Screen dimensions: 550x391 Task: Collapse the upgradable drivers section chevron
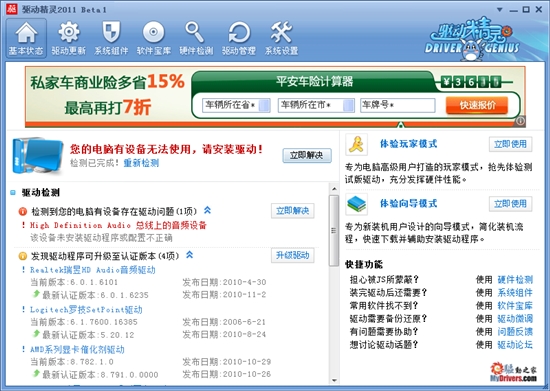coord(189,255)
